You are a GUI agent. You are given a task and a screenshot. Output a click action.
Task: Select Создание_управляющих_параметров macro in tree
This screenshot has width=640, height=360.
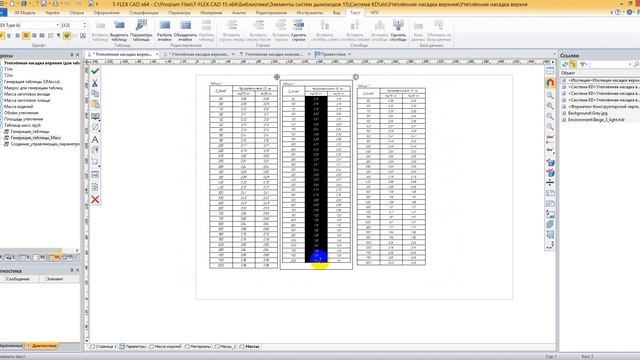point(45,144)
